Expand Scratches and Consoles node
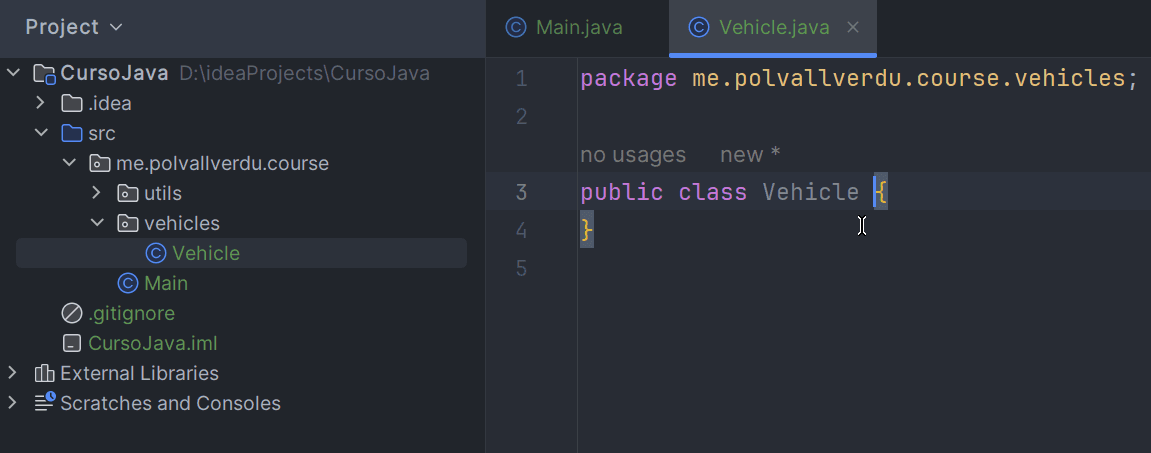Image resolution: width=1151 pixels, height=453 pixels. coord(12,403)
